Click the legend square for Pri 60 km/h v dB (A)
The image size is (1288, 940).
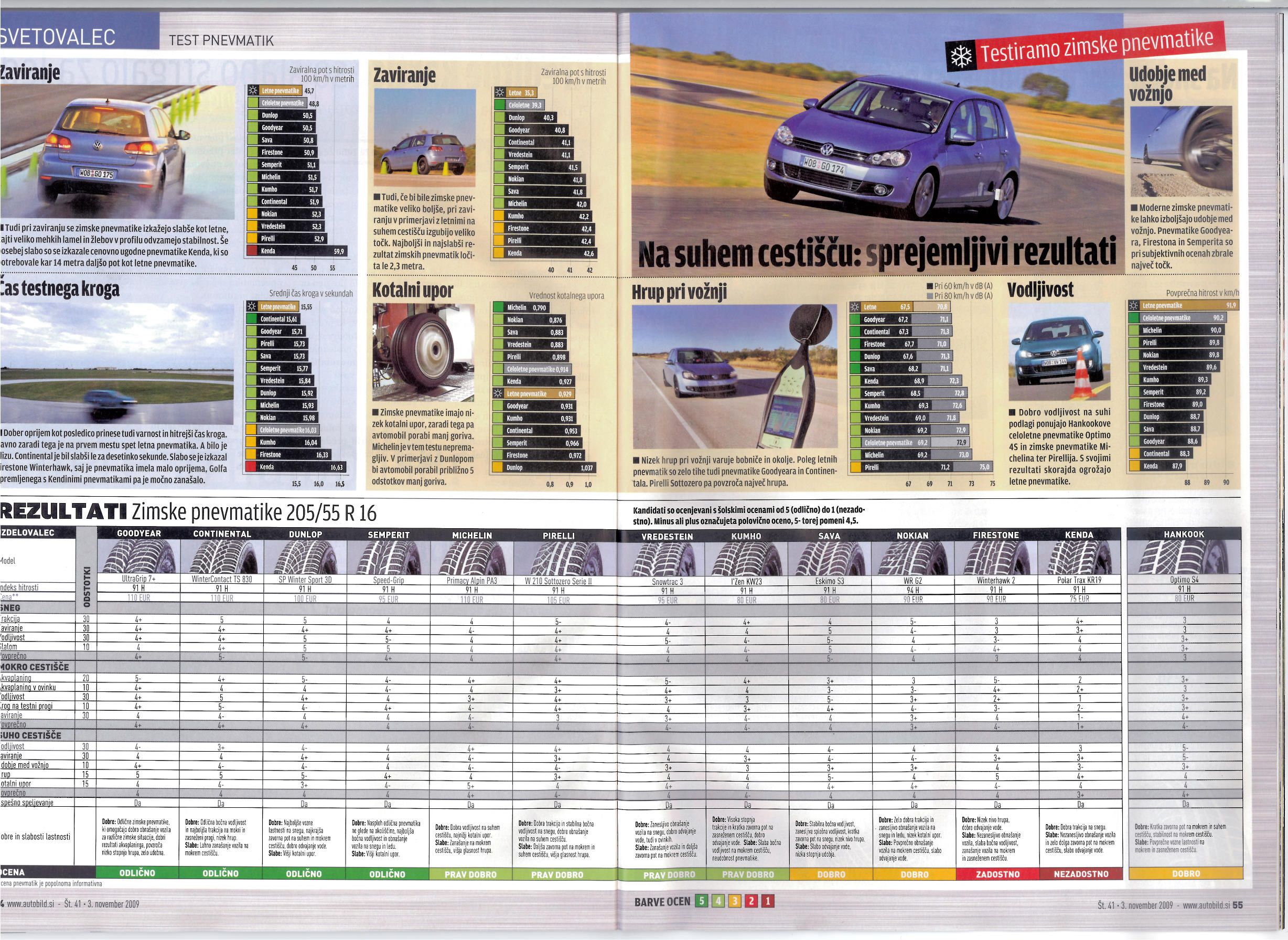pyautogui.click(x=930, y=286)
